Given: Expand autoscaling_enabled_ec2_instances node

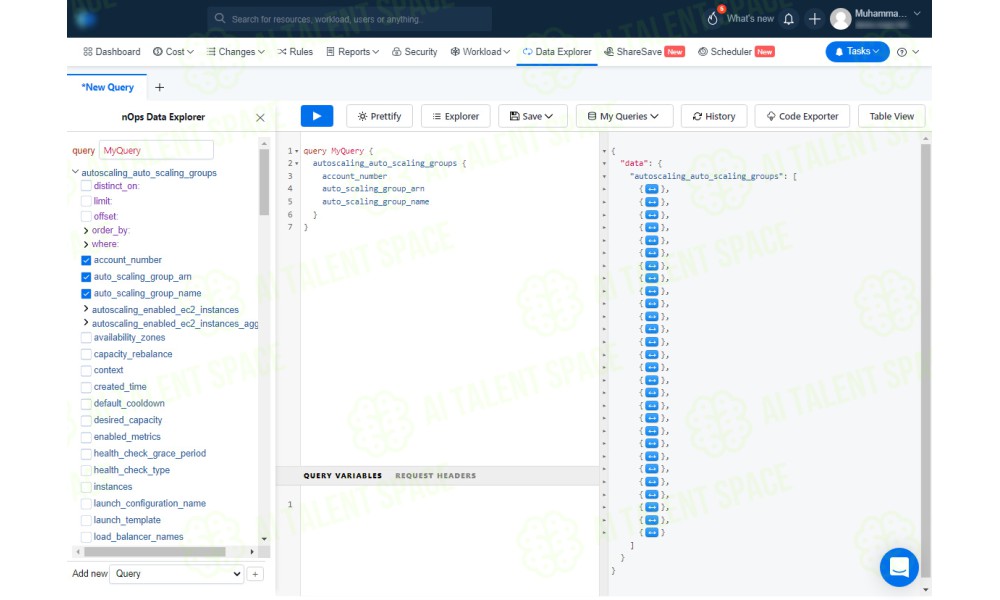Looking at the screenshot, I should click(x=86, y=309).
